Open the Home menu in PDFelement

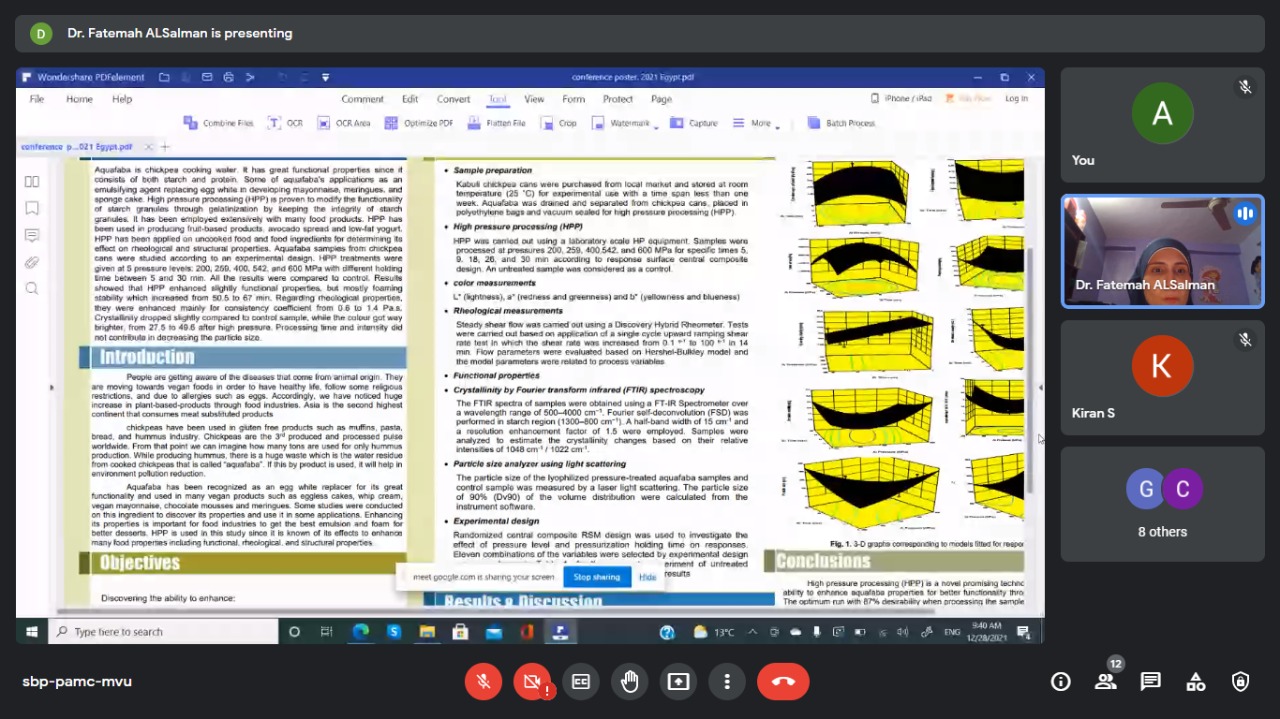point(79,99)
